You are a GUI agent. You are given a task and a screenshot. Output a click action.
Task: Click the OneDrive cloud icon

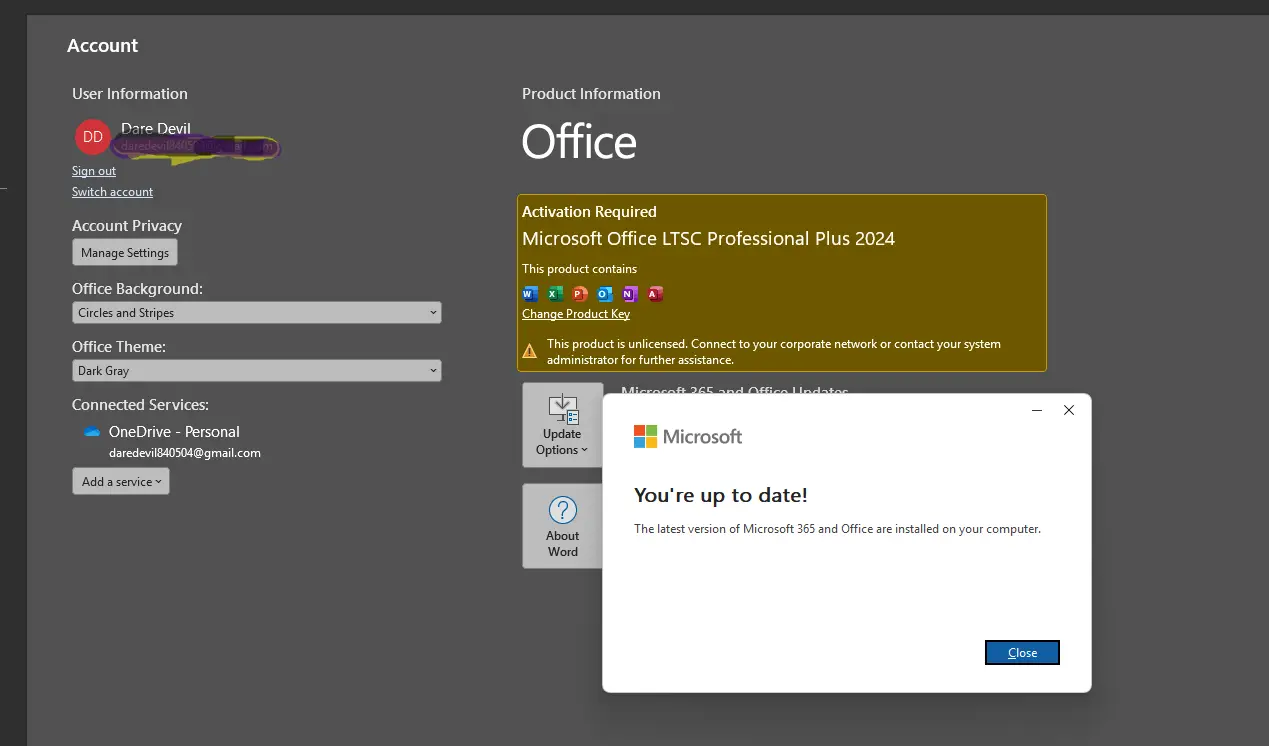click(x=92, y=432)
